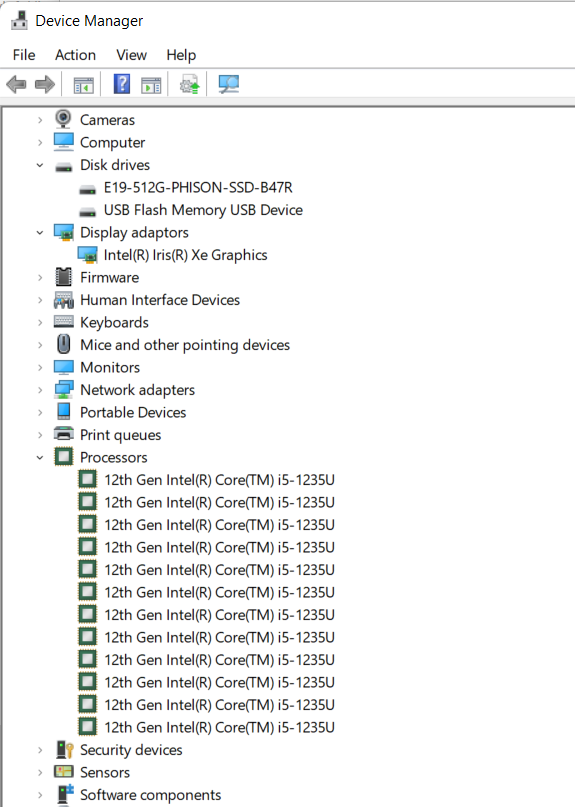Click the Show/Hide Console Tree toolbar icon
This screenshot has height=807, width=575.
(83, 84)
